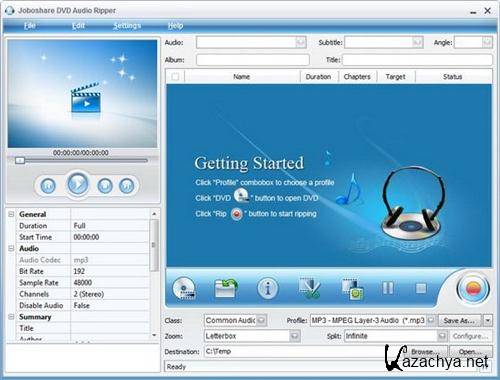Click the Title input field

pos(417,60)
